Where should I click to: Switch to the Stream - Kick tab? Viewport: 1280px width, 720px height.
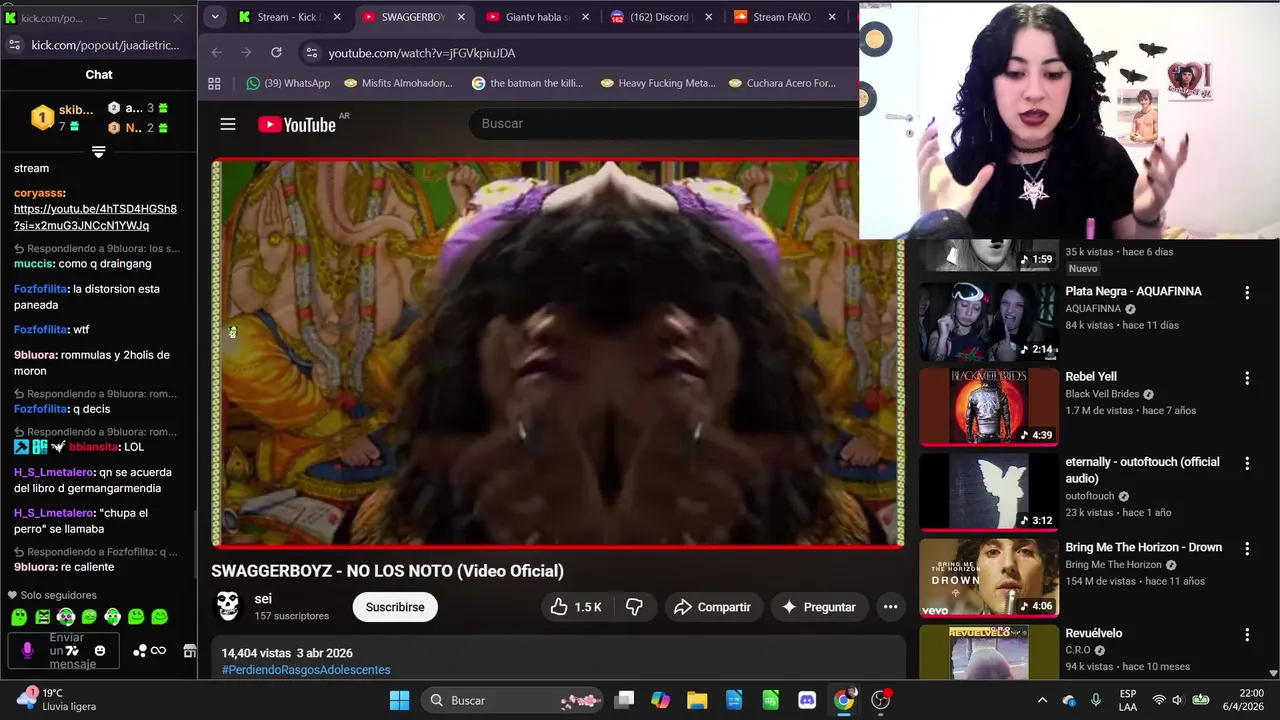point(290,17)
